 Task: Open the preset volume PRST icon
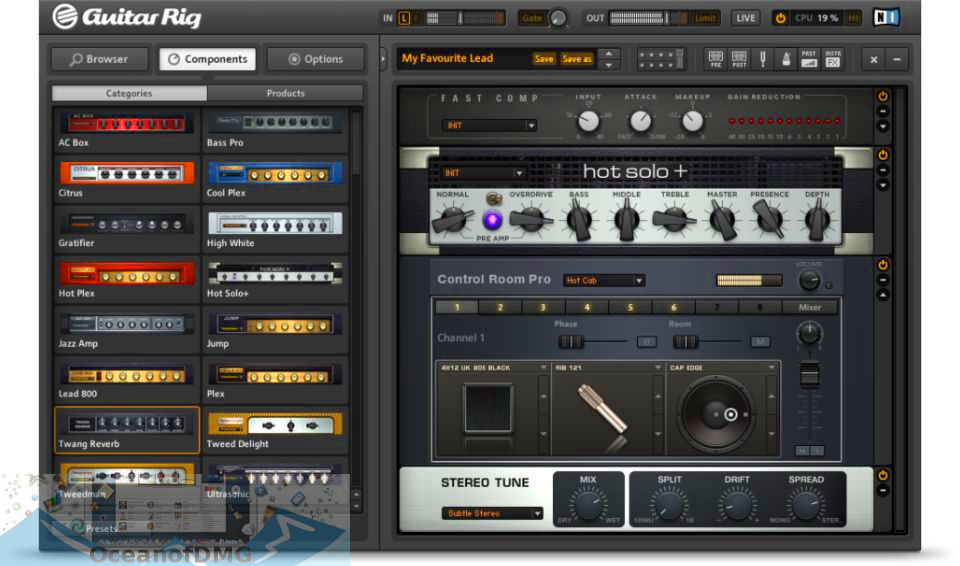809,59
